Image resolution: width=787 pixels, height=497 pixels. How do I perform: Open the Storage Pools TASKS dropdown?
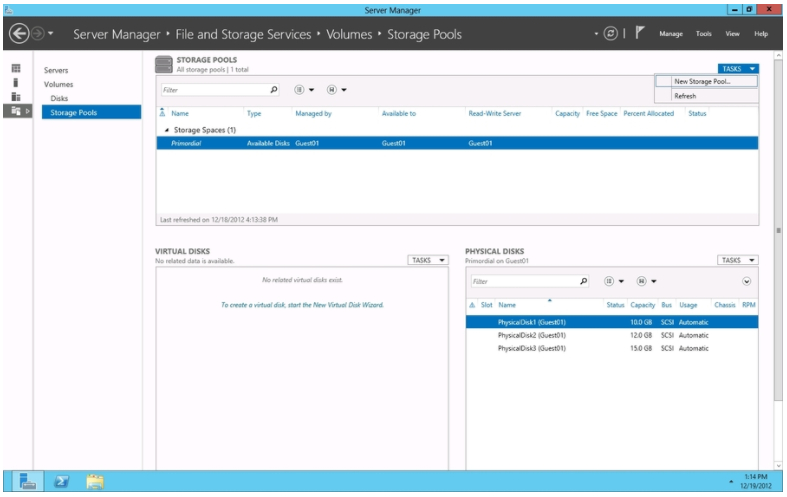(x=738, y=69)
